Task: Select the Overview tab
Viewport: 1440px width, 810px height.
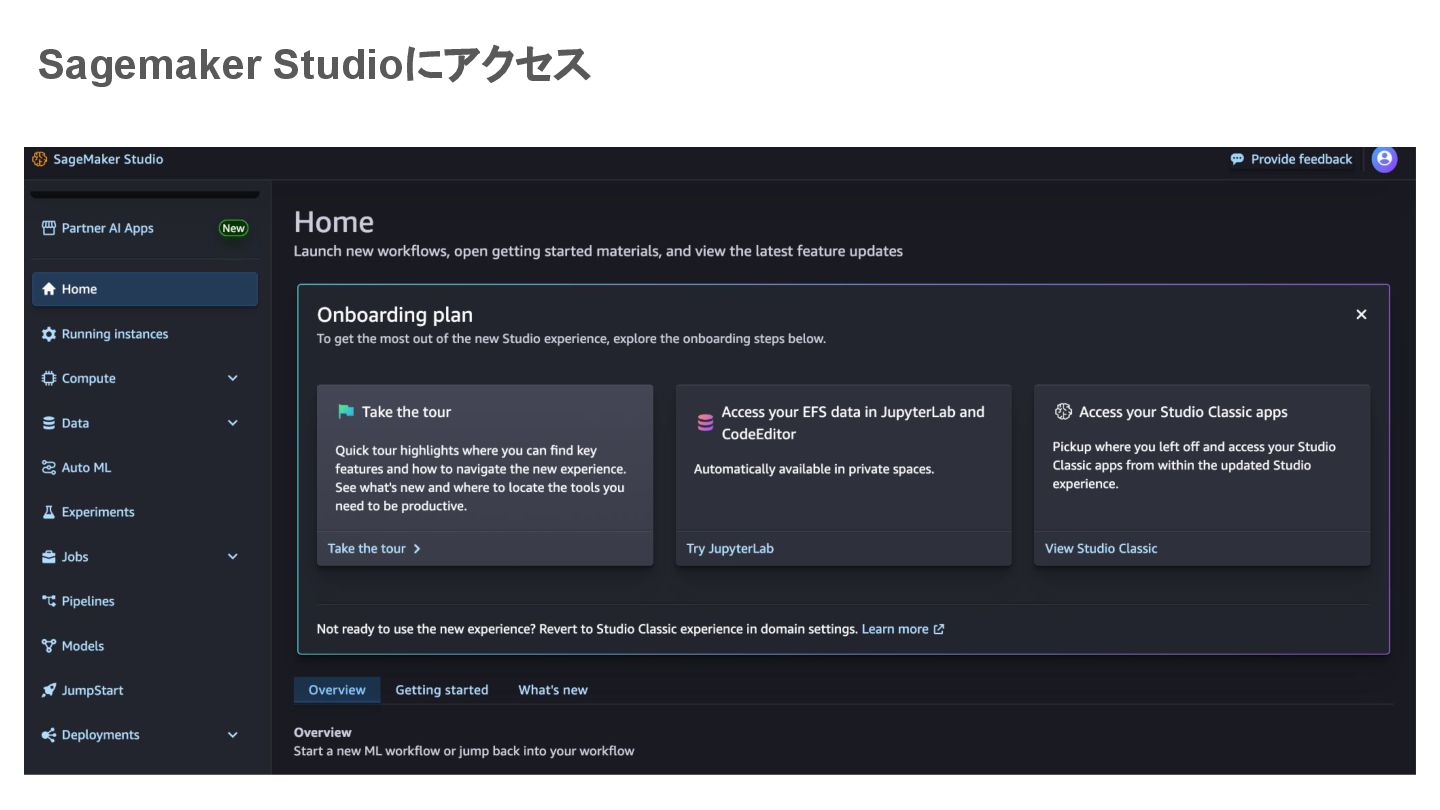Action: (x=337, y=690)
